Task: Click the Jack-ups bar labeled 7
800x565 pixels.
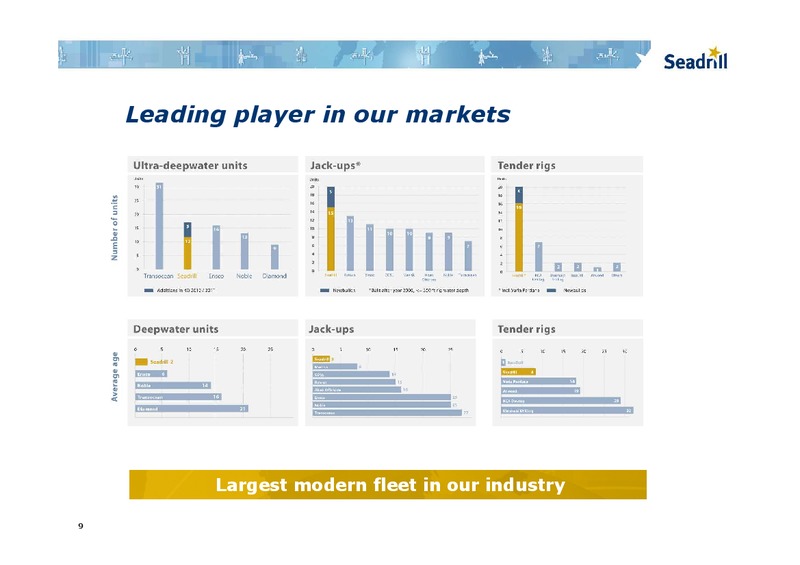Action: pyautogui.click(x=468, y=256)
